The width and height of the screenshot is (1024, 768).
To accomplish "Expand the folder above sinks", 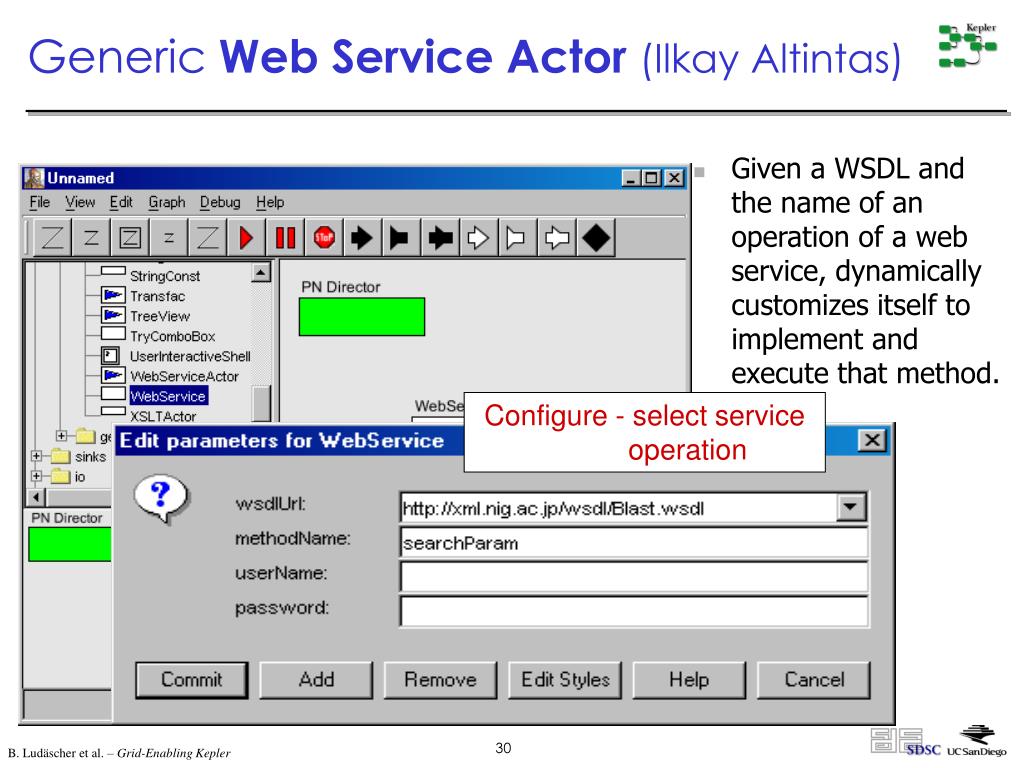I will 61,436.
